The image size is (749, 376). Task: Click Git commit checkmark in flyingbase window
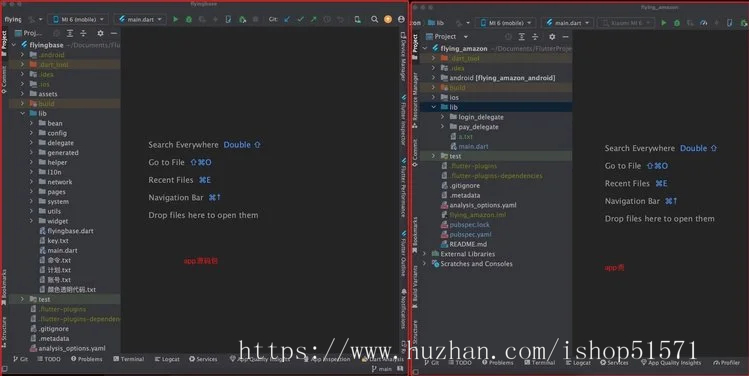click(300, 20)
